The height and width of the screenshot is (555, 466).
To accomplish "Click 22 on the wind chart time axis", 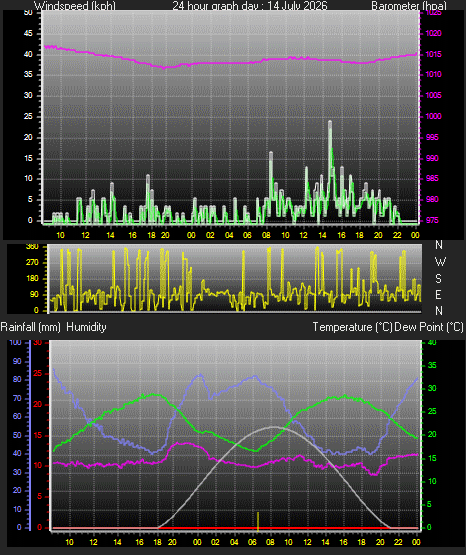I will (397, 235).
